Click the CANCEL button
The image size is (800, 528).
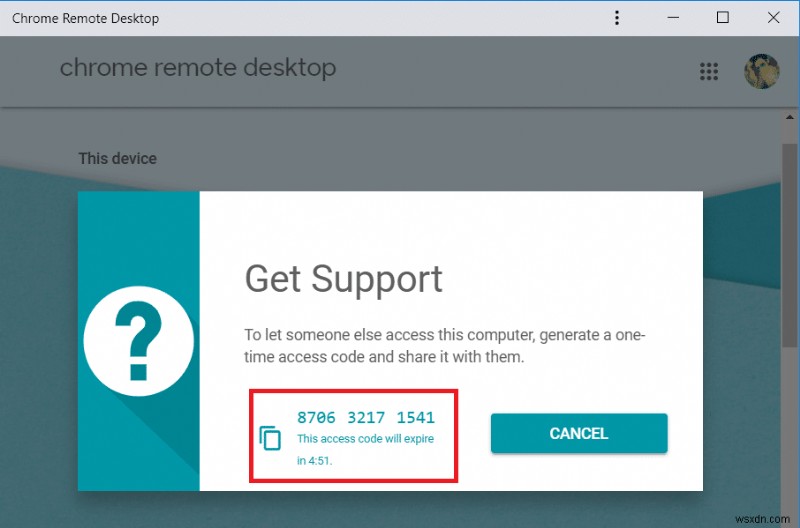[579, 433]
